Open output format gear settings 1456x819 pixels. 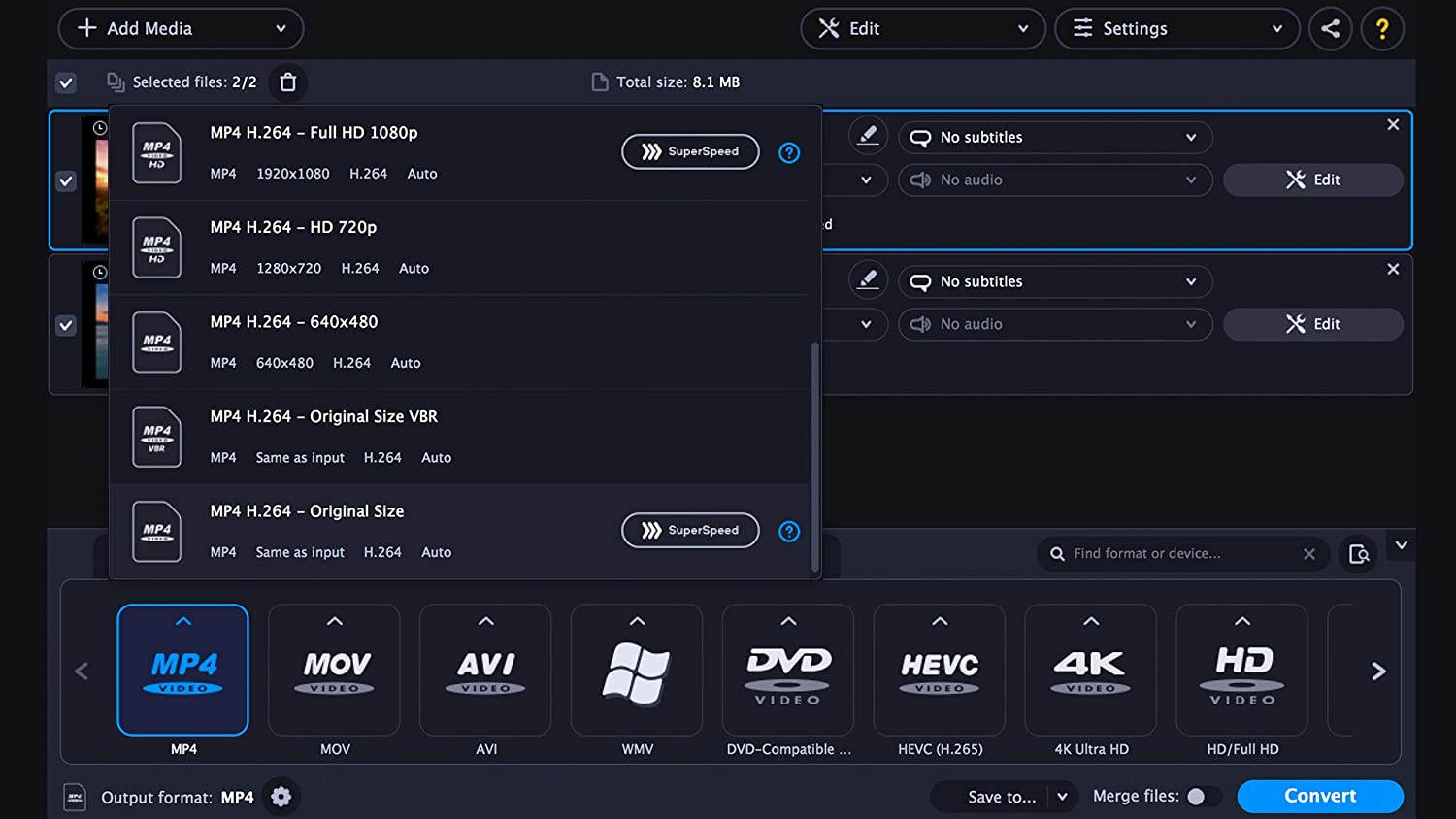coord(281,797)
